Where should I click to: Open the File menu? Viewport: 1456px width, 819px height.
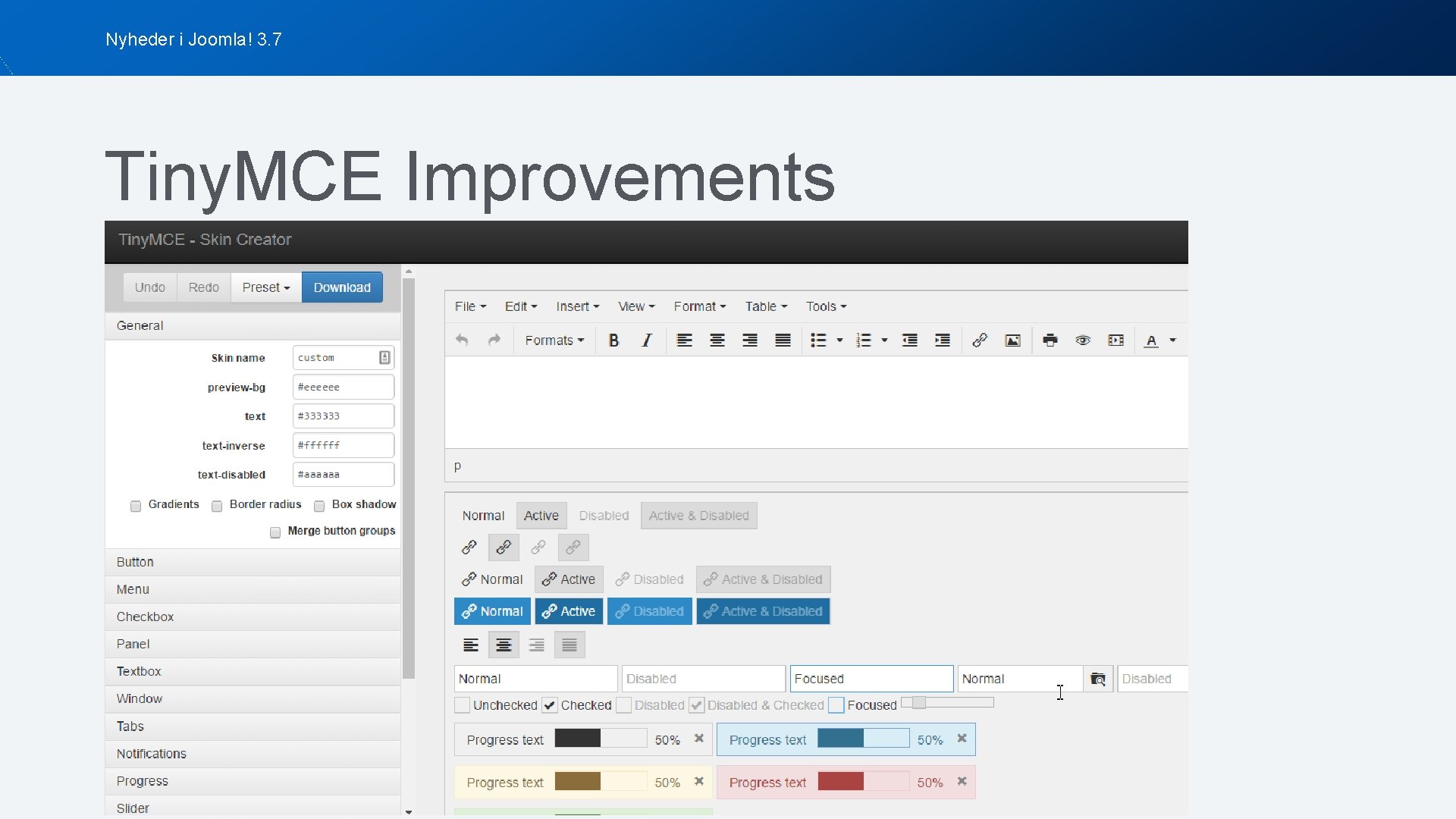[470, 306]
